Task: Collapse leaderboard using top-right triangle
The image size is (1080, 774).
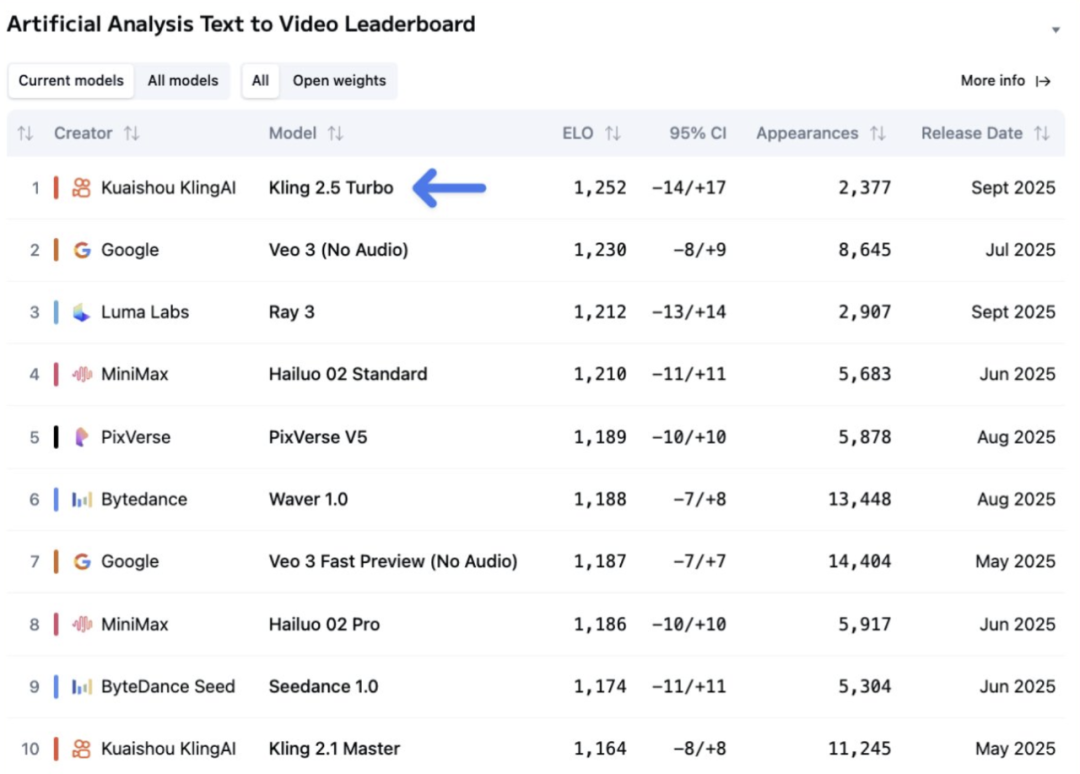Action: click(1055, 31)
